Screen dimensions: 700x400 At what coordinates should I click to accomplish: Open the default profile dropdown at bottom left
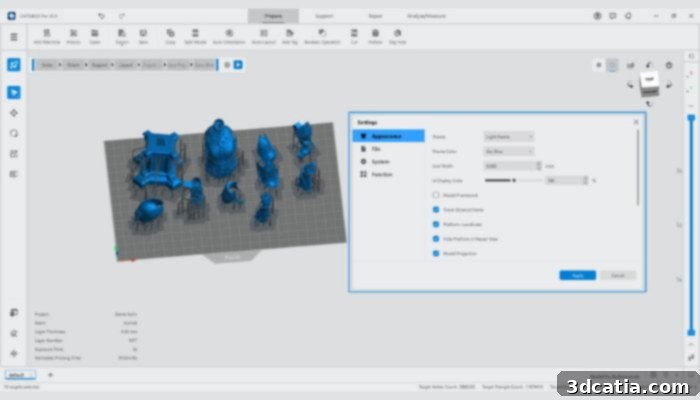20,375
